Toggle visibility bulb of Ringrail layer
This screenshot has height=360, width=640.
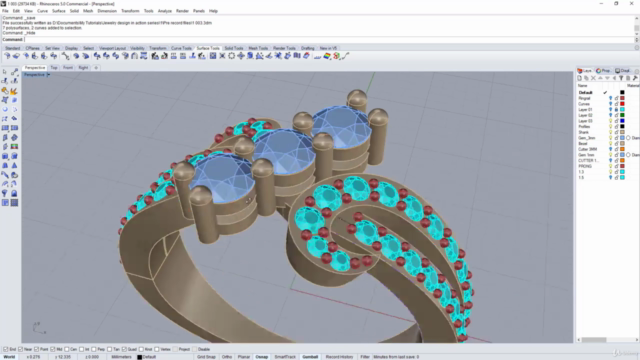pos(611,98)
